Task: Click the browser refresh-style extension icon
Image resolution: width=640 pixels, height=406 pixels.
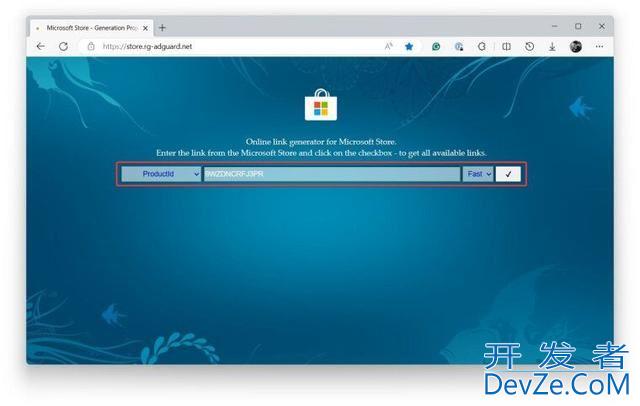Action: [482, 47]
